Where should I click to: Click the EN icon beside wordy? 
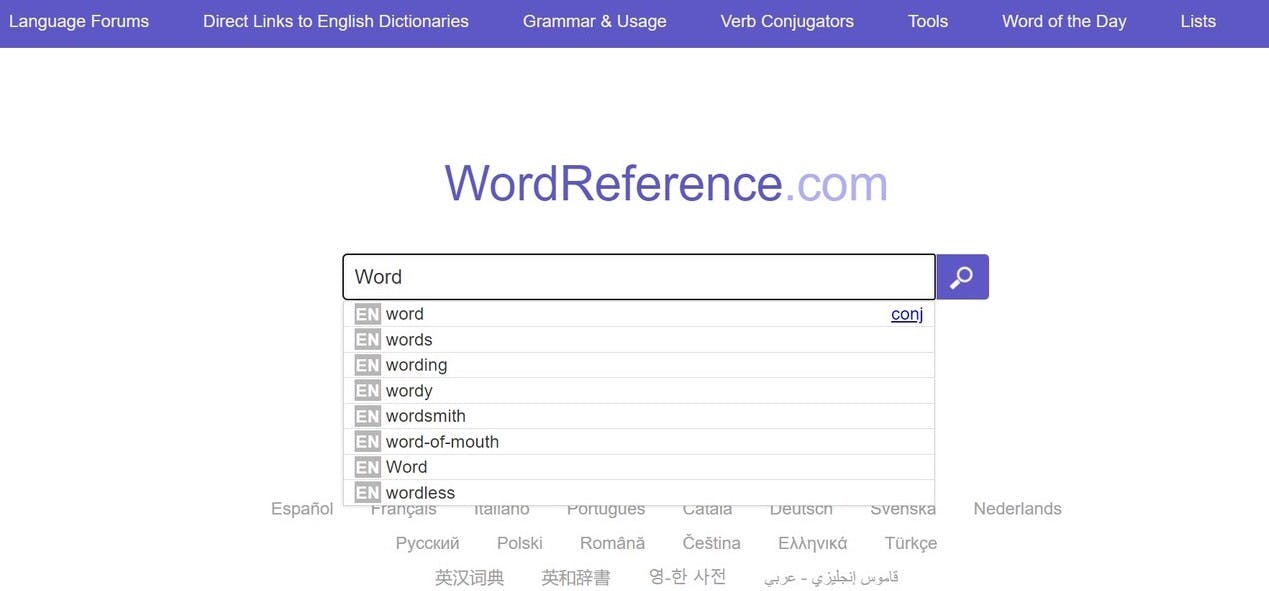pyautogui.click(x=368, y=391)
